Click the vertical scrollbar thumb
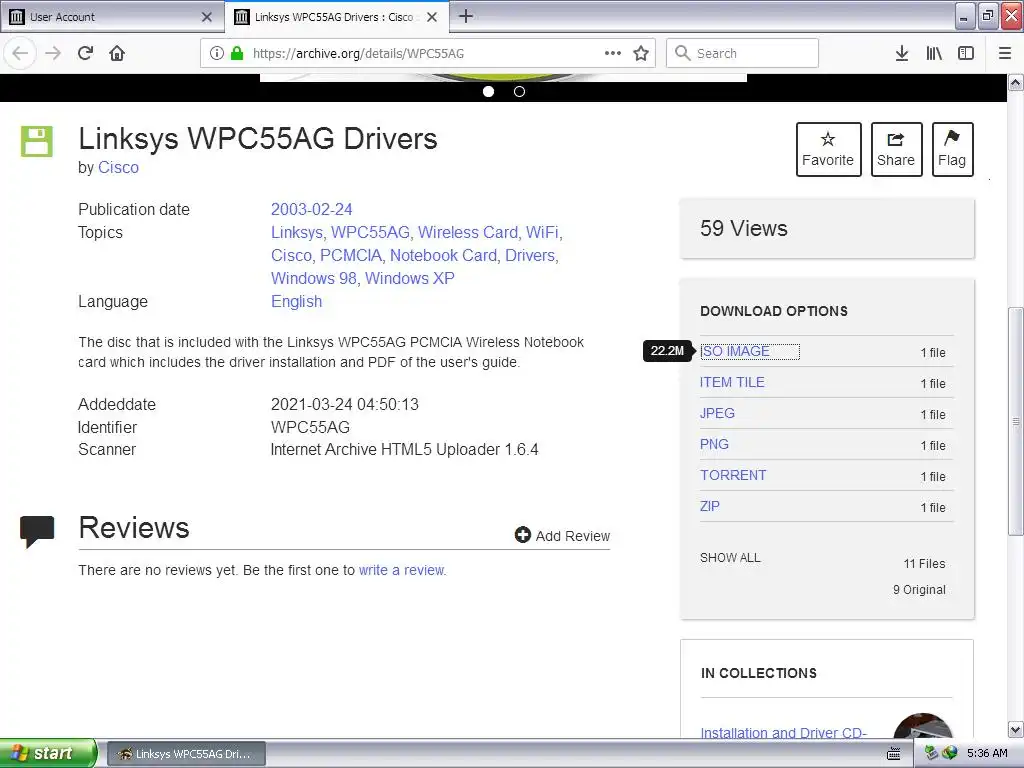The height and width of the screenshot is (768, 1024). pyautogui.click(x=1016, y=421)
